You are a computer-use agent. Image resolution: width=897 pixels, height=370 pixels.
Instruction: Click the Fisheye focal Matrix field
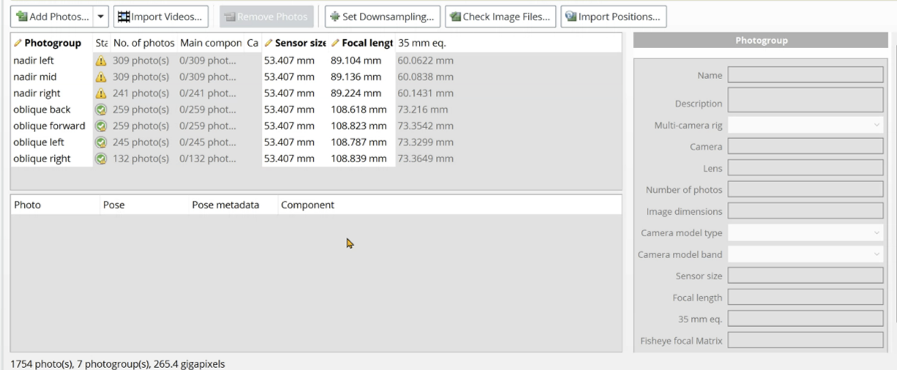point(805,341)
